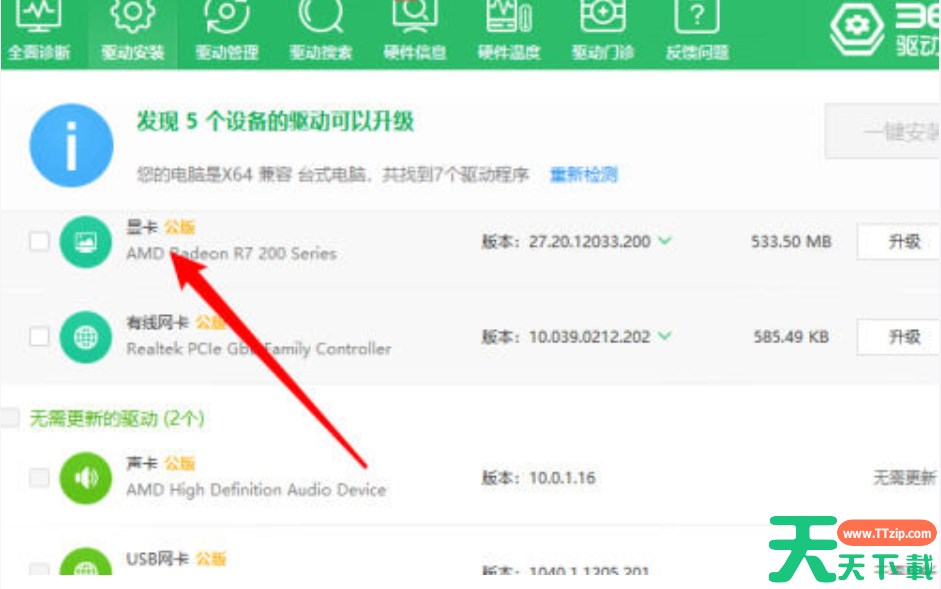Toggle the 无需更新的驱动 group checkbox
The height and width of the screenshot is (589, 941).
point(10,418)
